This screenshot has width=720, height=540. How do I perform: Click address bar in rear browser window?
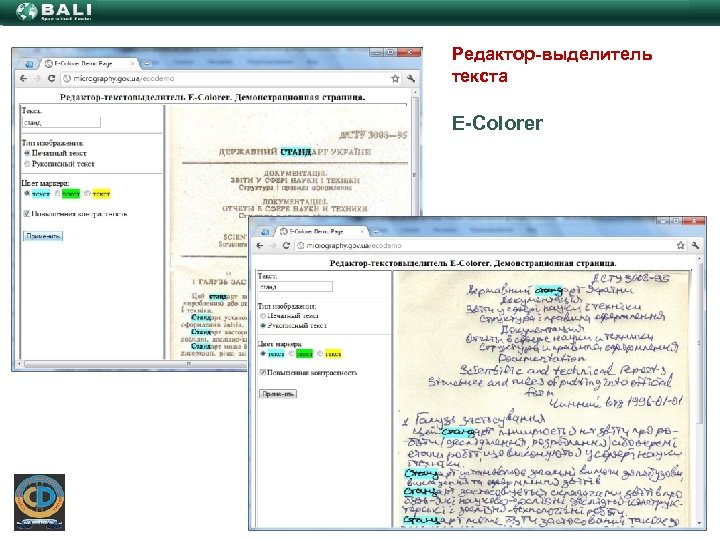point(232,79)
